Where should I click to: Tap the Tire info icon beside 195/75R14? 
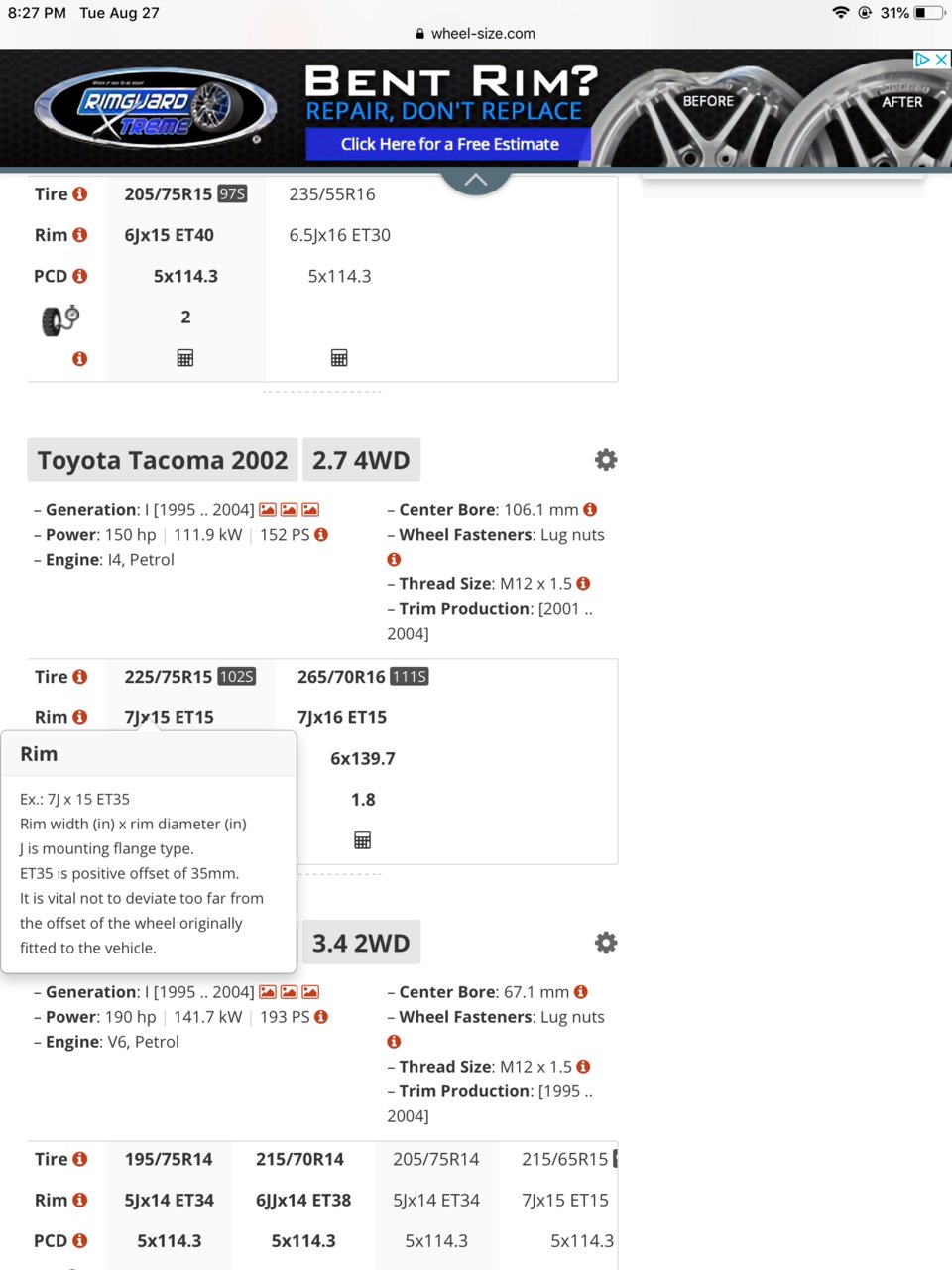tap(80, 1159)
